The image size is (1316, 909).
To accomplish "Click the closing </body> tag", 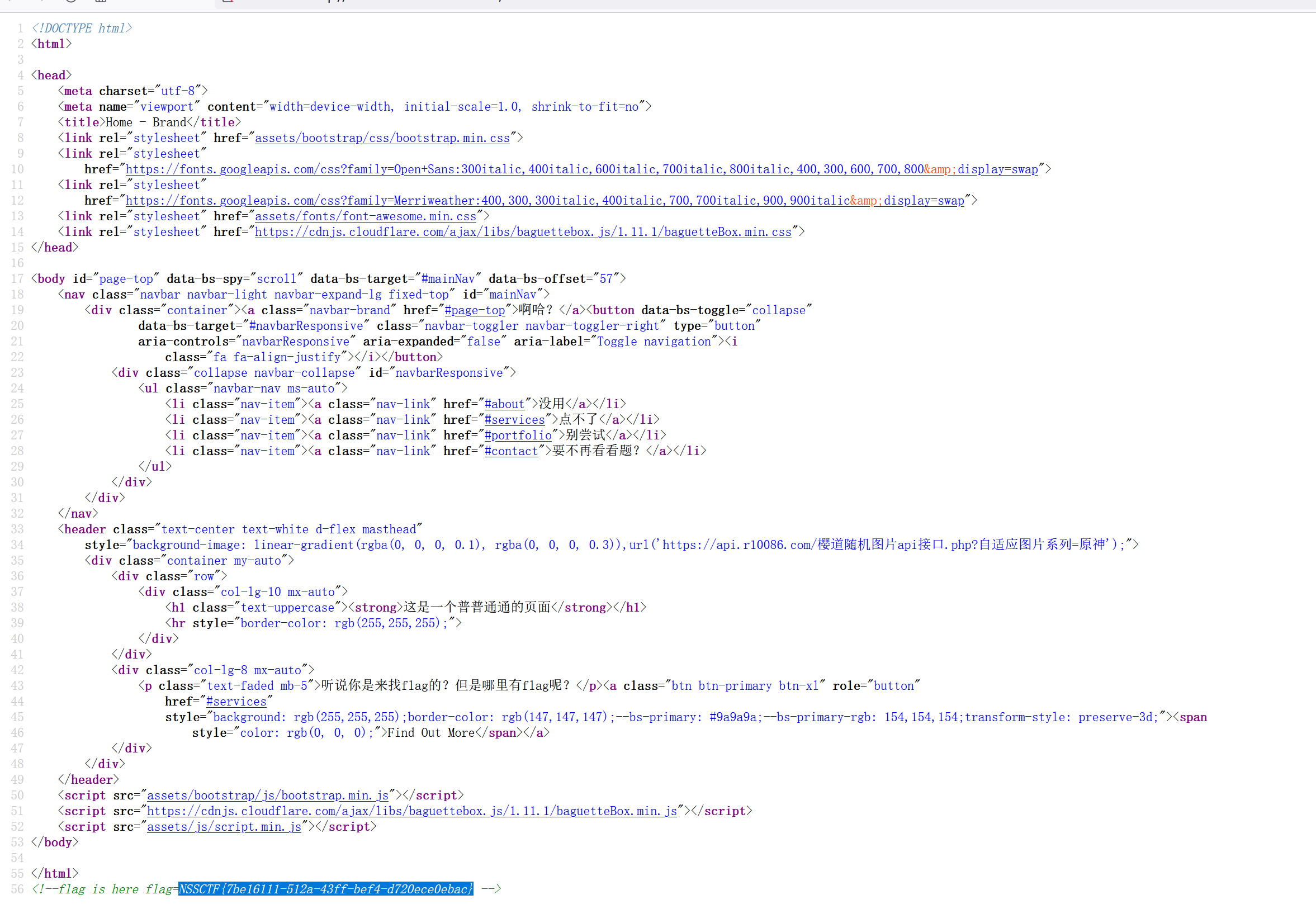I will [55, 842].
